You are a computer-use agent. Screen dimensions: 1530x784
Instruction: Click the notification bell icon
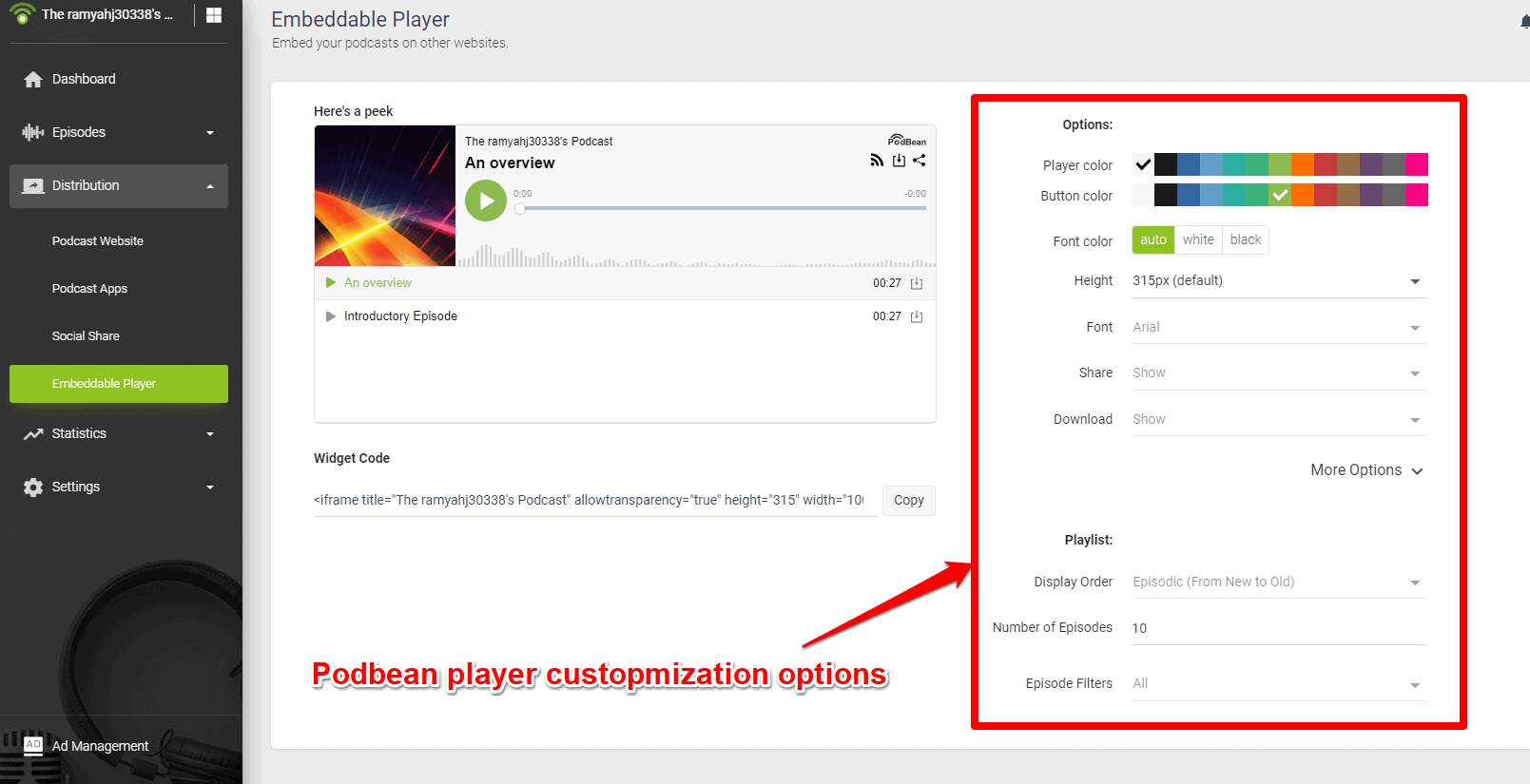(x=1524, y=21)
